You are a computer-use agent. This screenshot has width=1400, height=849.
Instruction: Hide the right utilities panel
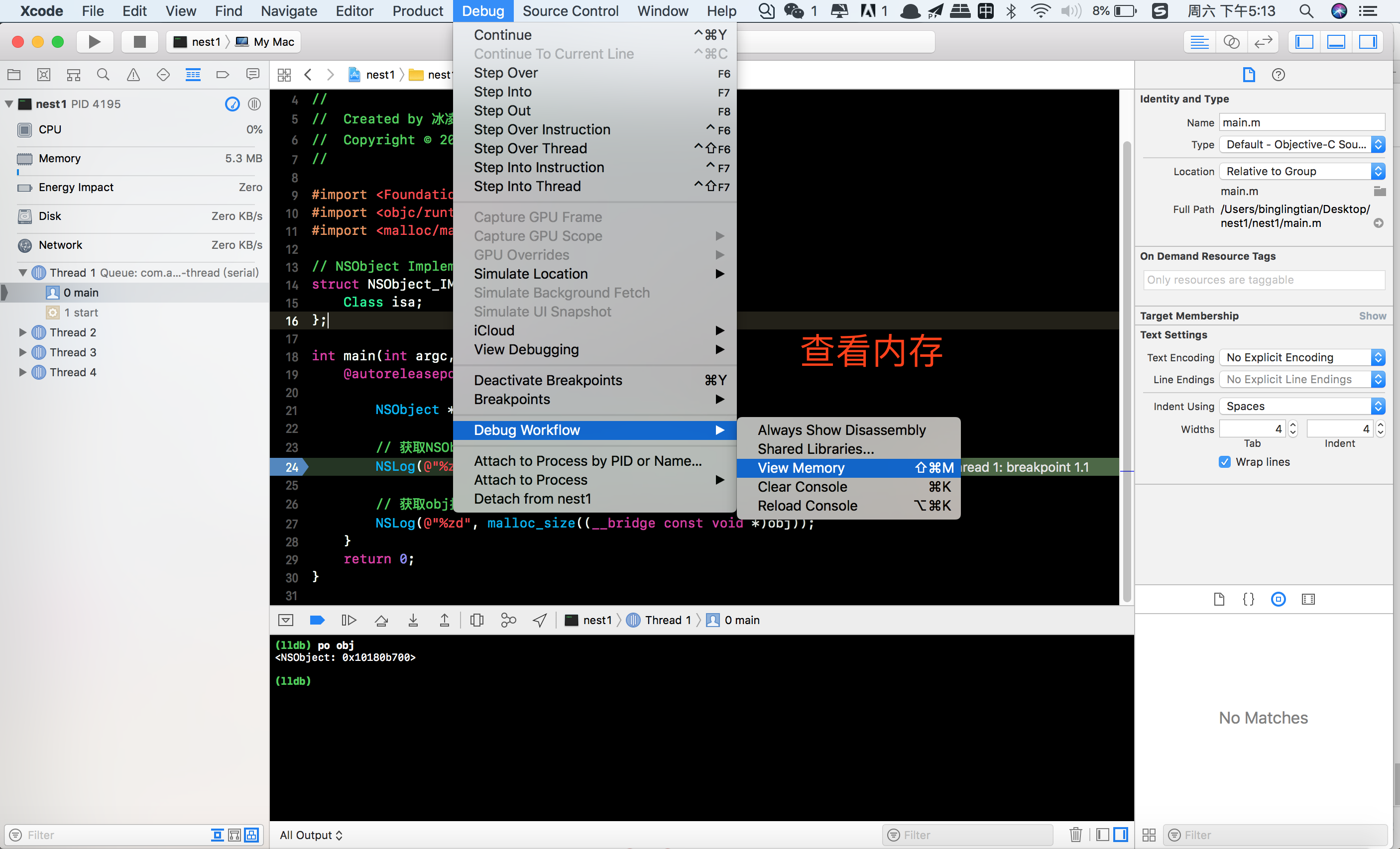[1368, 41]
